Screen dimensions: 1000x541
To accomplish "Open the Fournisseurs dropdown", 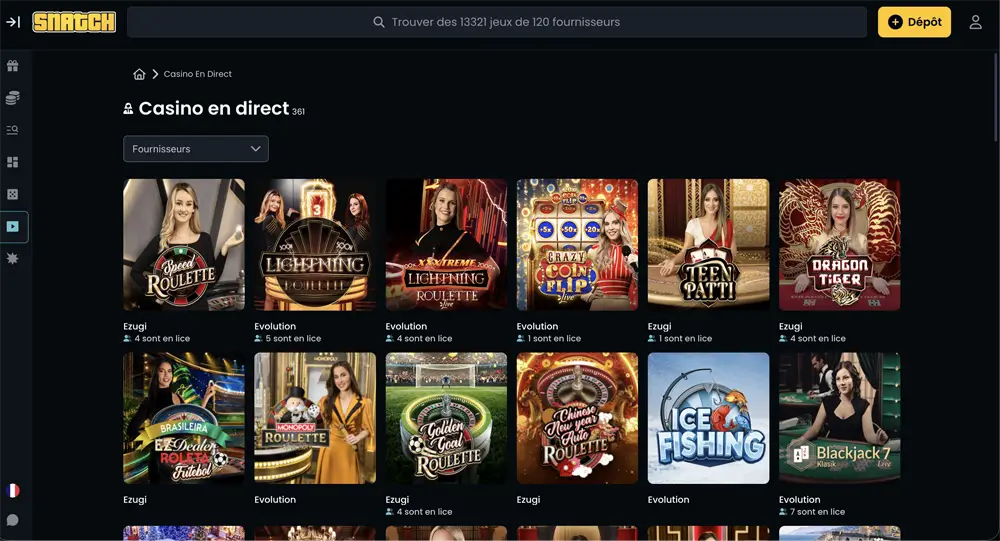I will (196, 149).
